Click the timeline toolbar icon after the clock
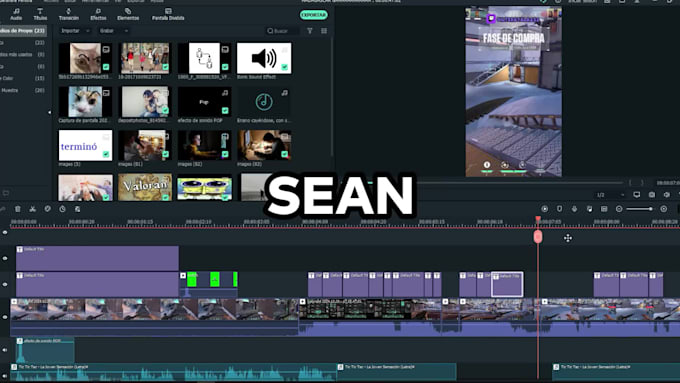Viewport: 680px width, 383px height. 77,209
